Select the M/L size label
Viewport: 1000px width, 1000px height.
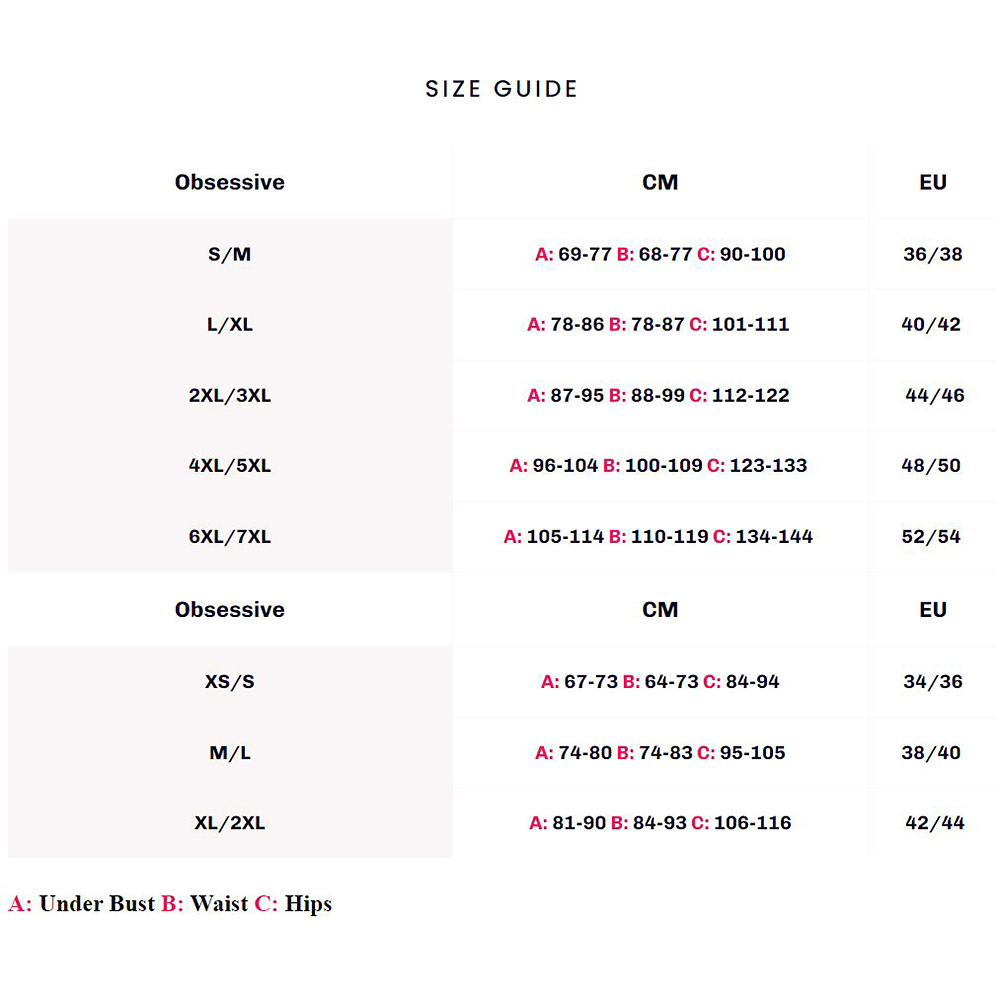(x=229, y=753)
